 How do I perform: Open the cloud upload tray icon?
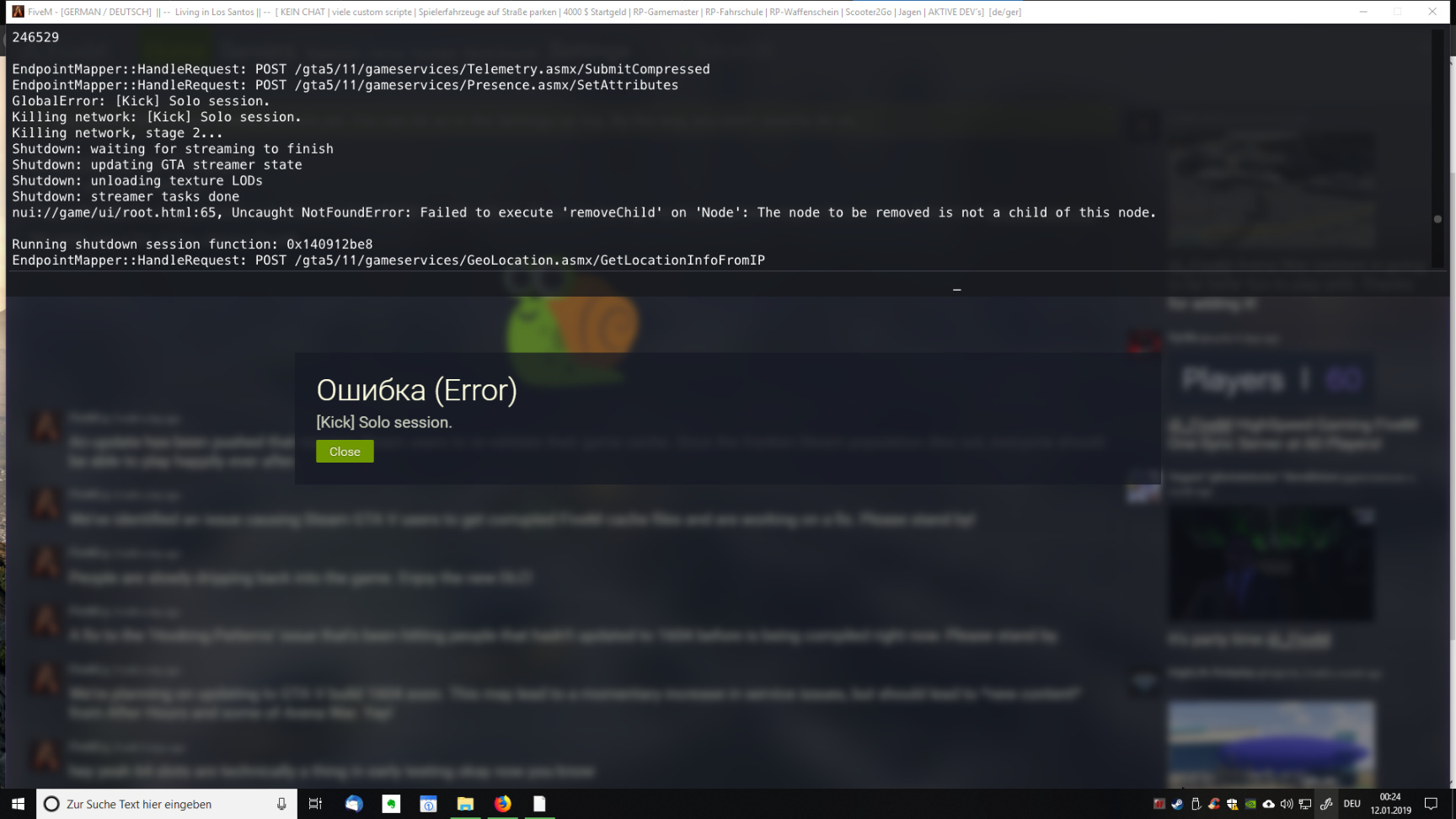point(1268,804)
